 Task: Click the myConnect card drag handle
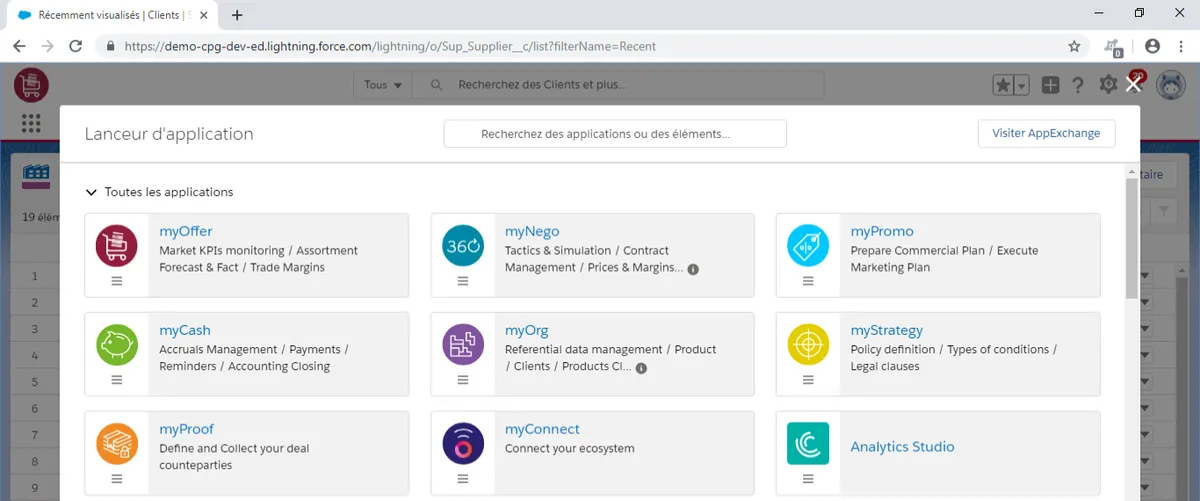[463, 479]
